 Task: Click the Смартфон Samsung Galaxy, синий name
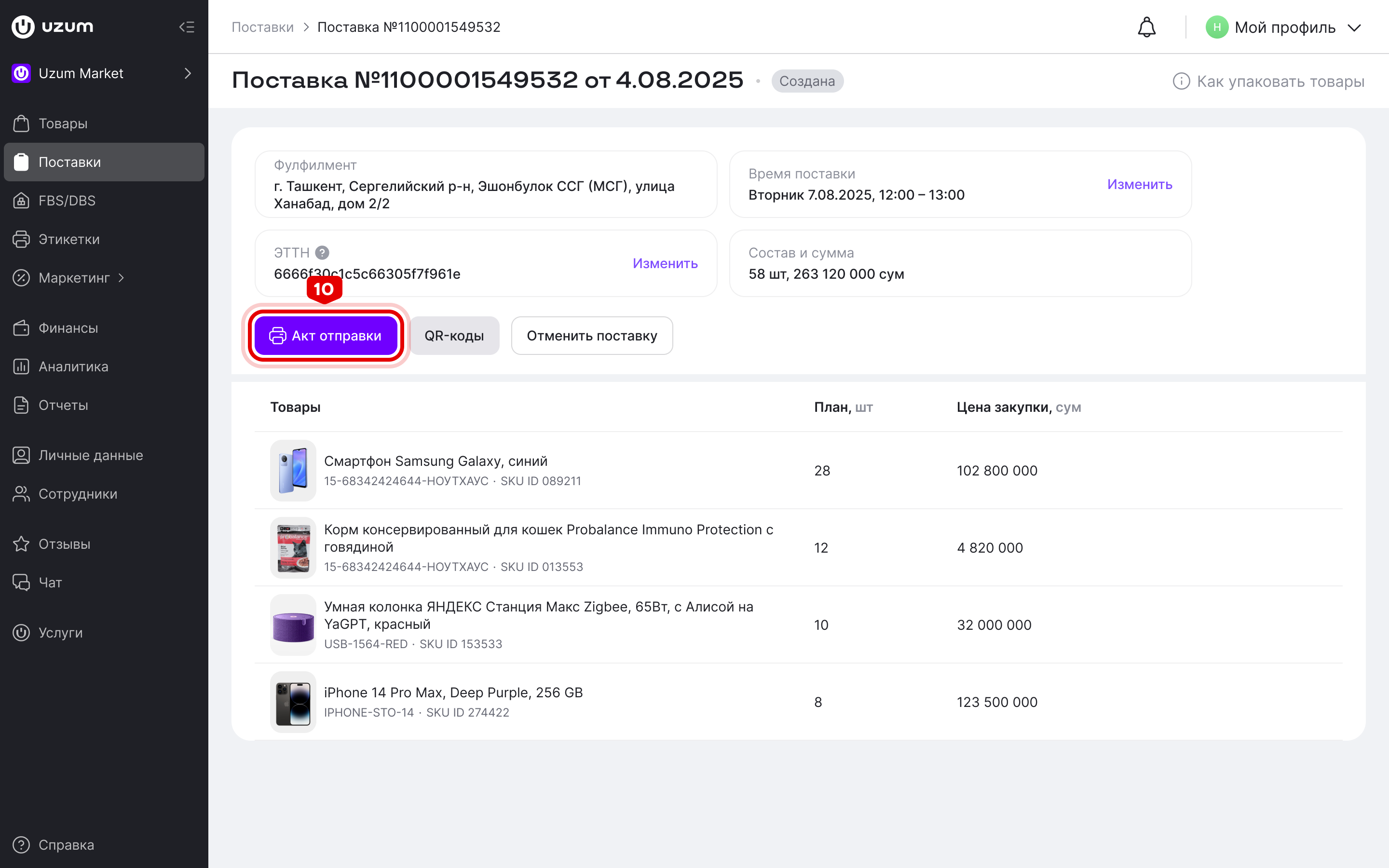[x=436, y=461]
